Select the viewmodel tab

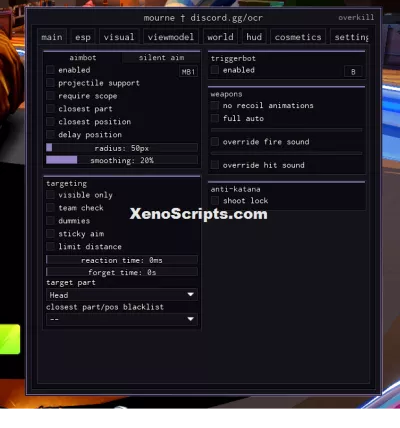point(171,37)
